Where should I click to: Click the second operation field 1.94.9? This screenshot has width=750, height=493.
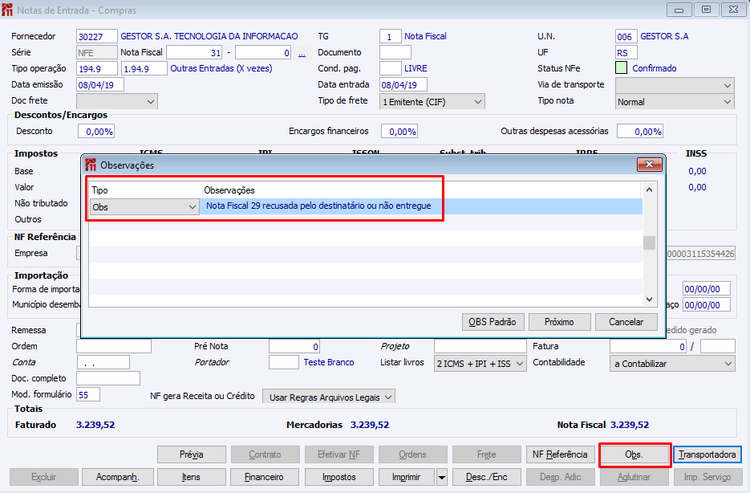[x=144, y=69]
